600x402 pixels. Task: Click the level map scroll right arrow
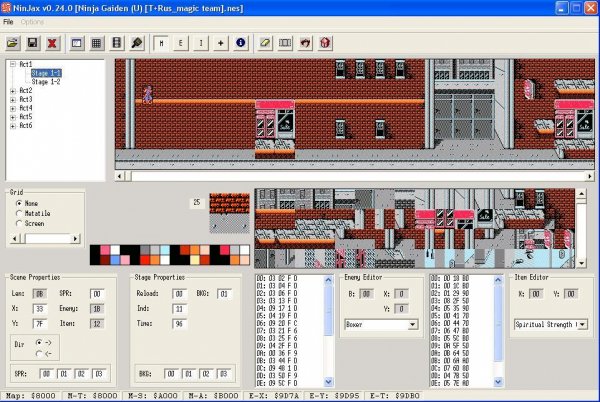(x=590, y=176)
